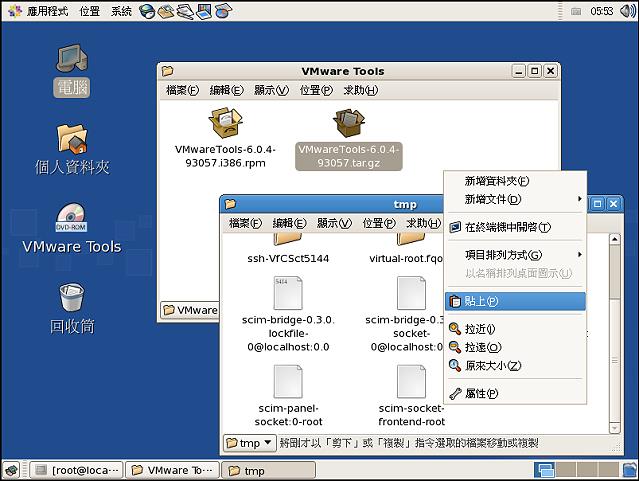The height and width of the screenshot is (481, 639).
Task: Close the tmp window
Action: point(613,203)
